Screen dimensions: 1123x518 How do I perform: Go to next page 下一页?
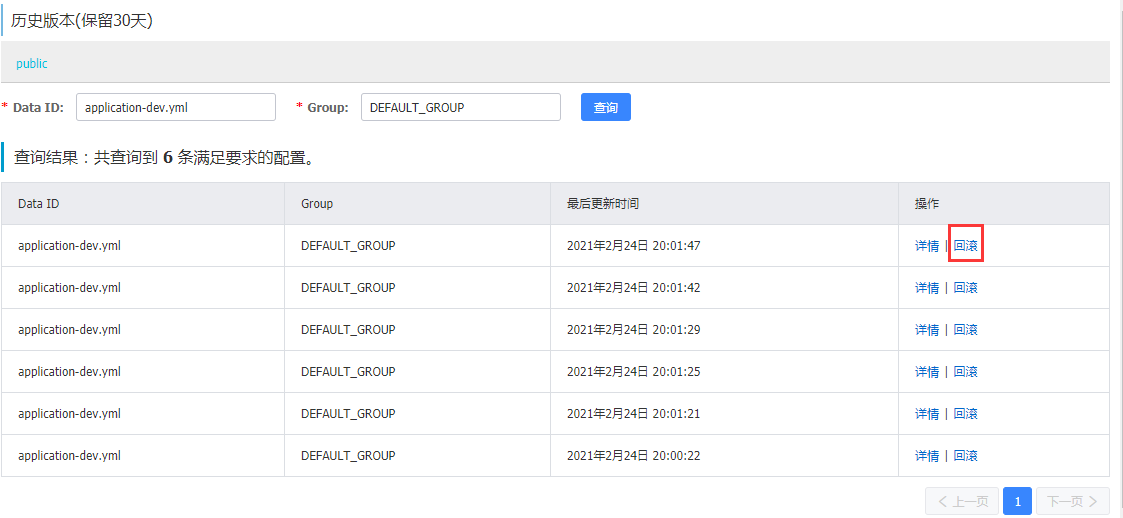pos(1072,501)
